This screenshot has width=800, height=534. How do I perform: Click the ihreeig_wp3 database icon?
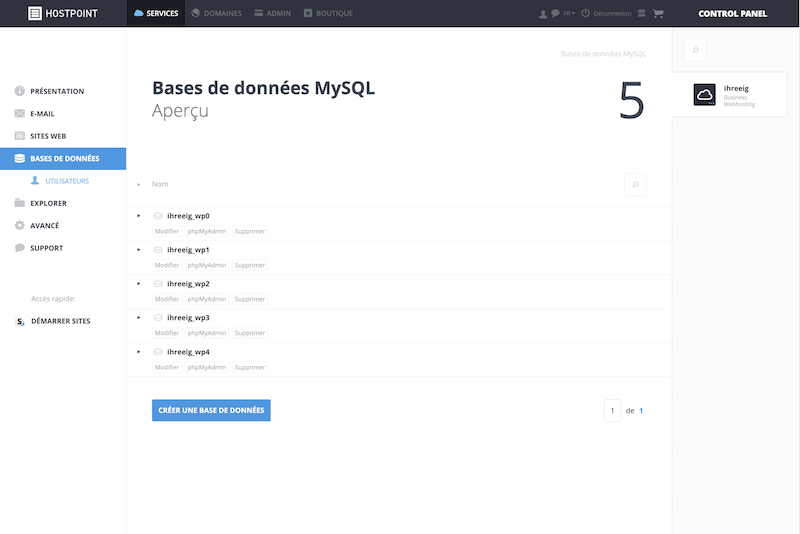pyautogui.click(x=158, y=317)
